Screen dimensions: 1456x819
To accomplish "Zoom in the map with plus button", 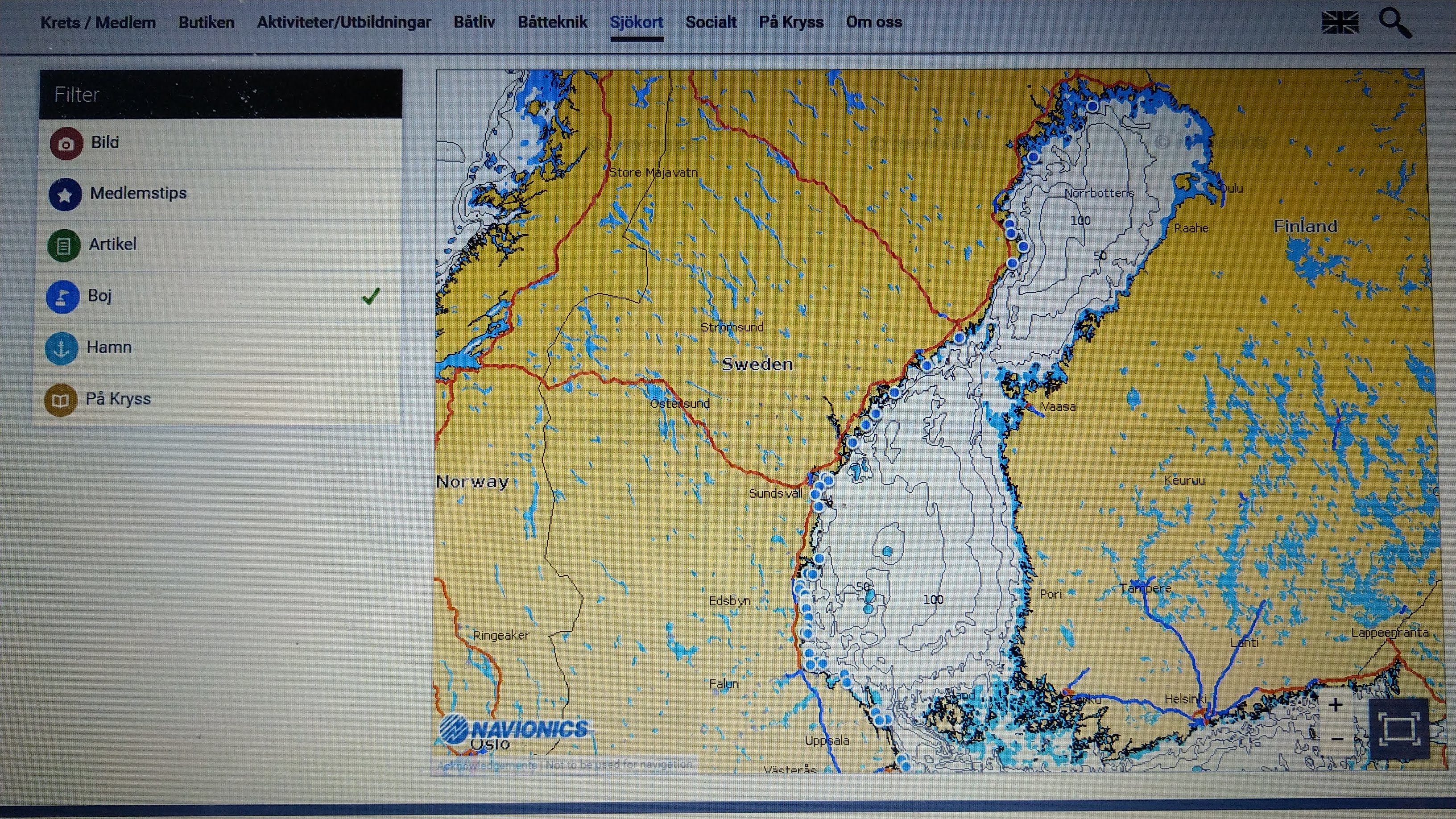I will 1335,705.
